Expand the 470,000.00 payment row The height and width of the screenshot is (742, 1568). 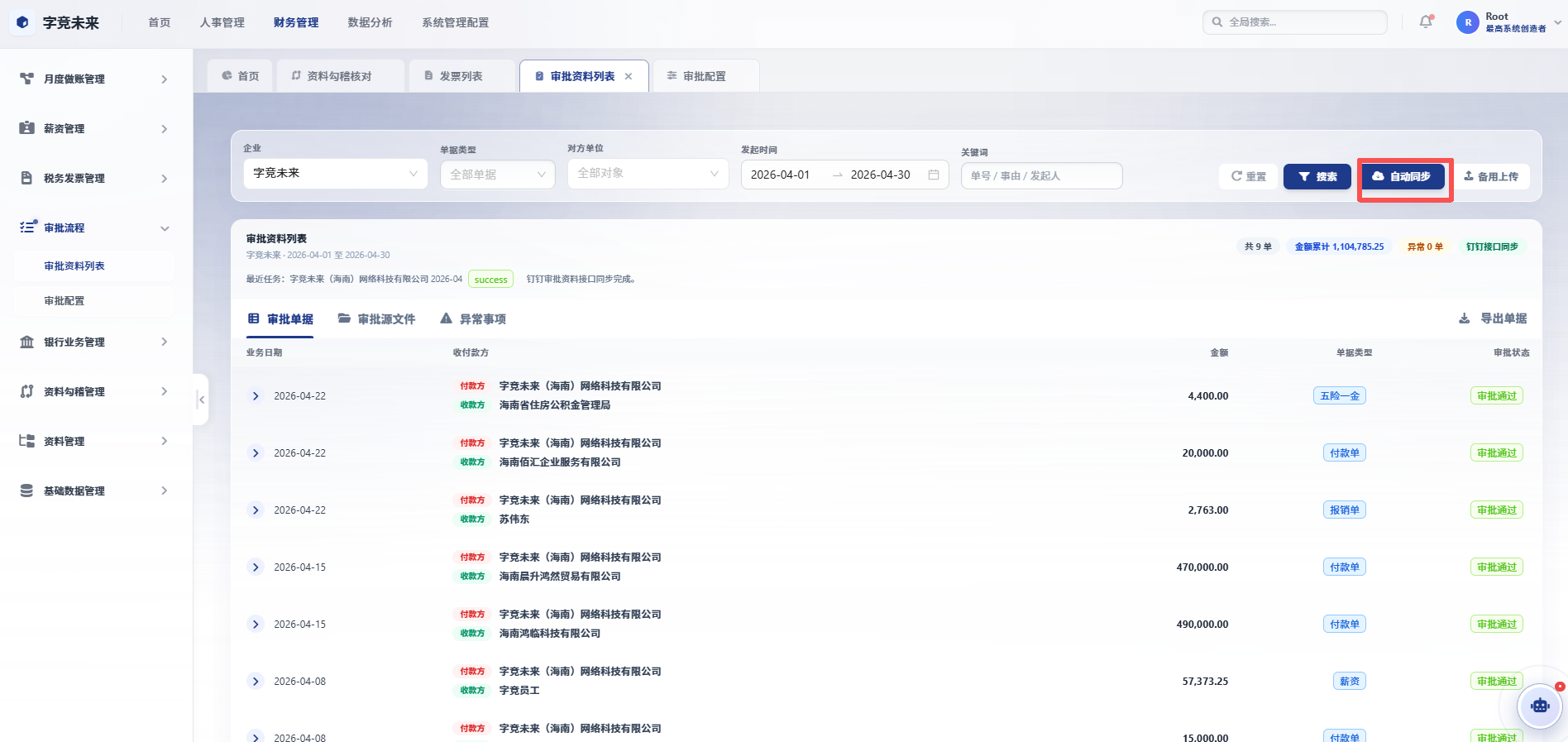coord(256,567)
